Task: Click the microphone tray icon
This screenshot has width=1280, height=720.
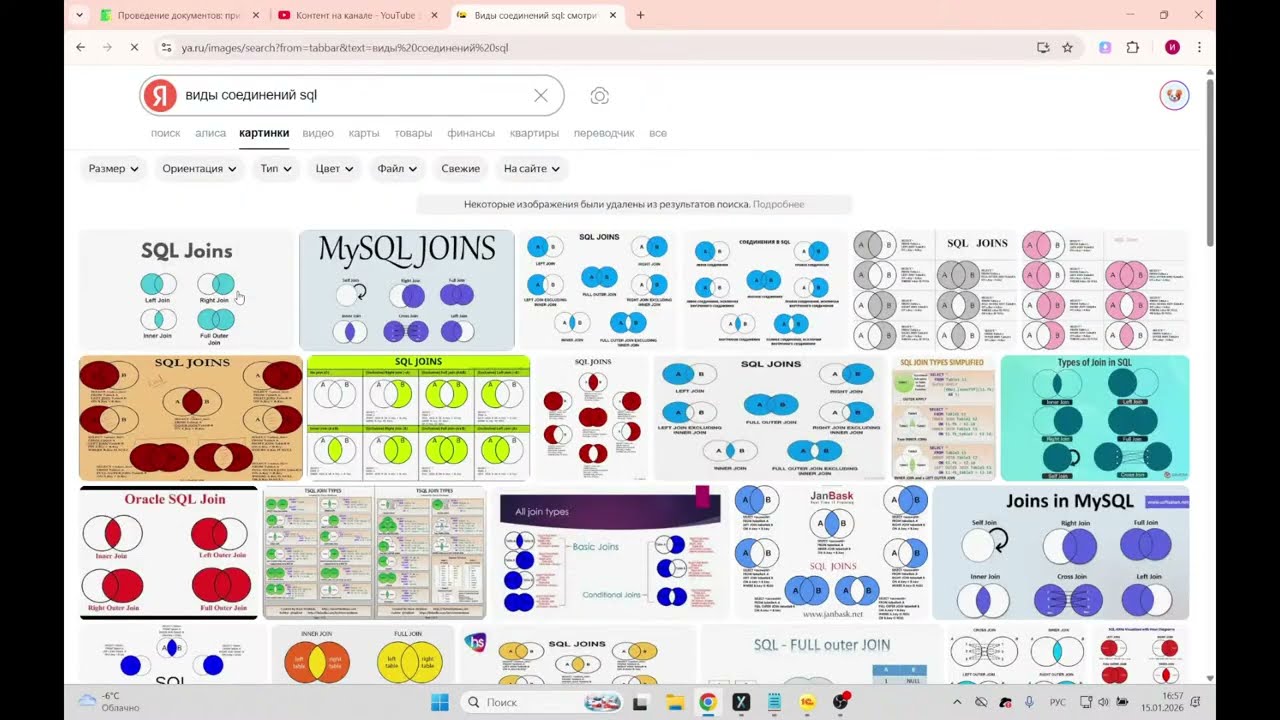Action: (x=1029, y=702)
